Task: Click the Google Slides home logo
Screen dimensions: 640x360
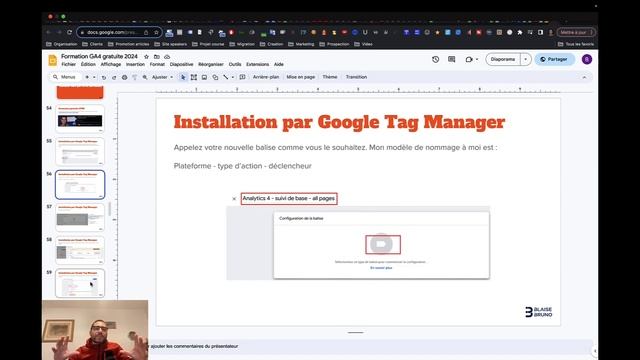Action: click(53, 60)
